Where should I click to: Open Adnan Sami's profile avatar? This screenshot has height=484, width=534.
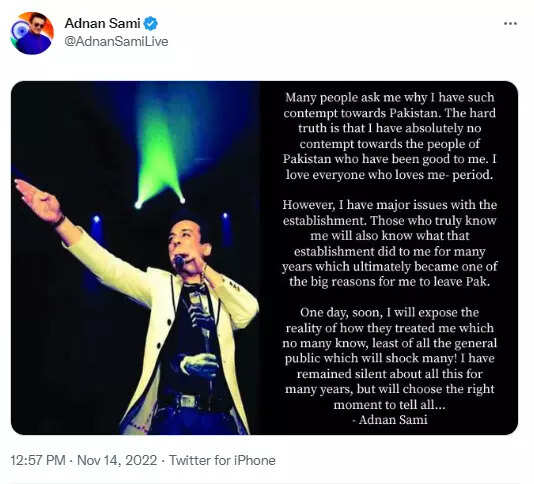[32, 33]
